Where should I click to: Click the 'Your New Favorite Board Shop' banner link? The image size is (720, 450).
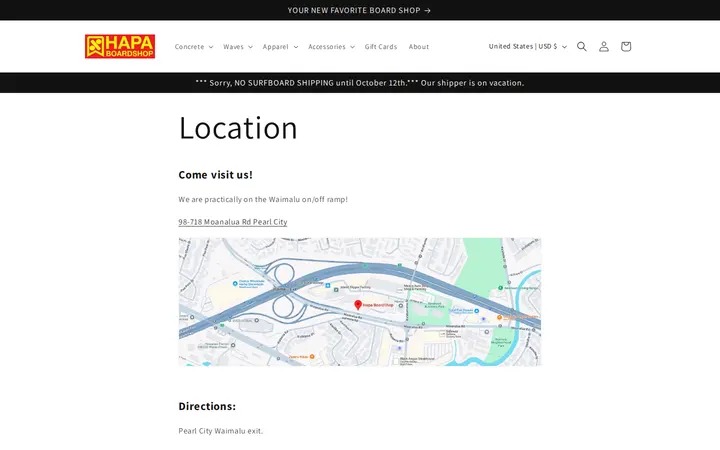coord(360,10)
